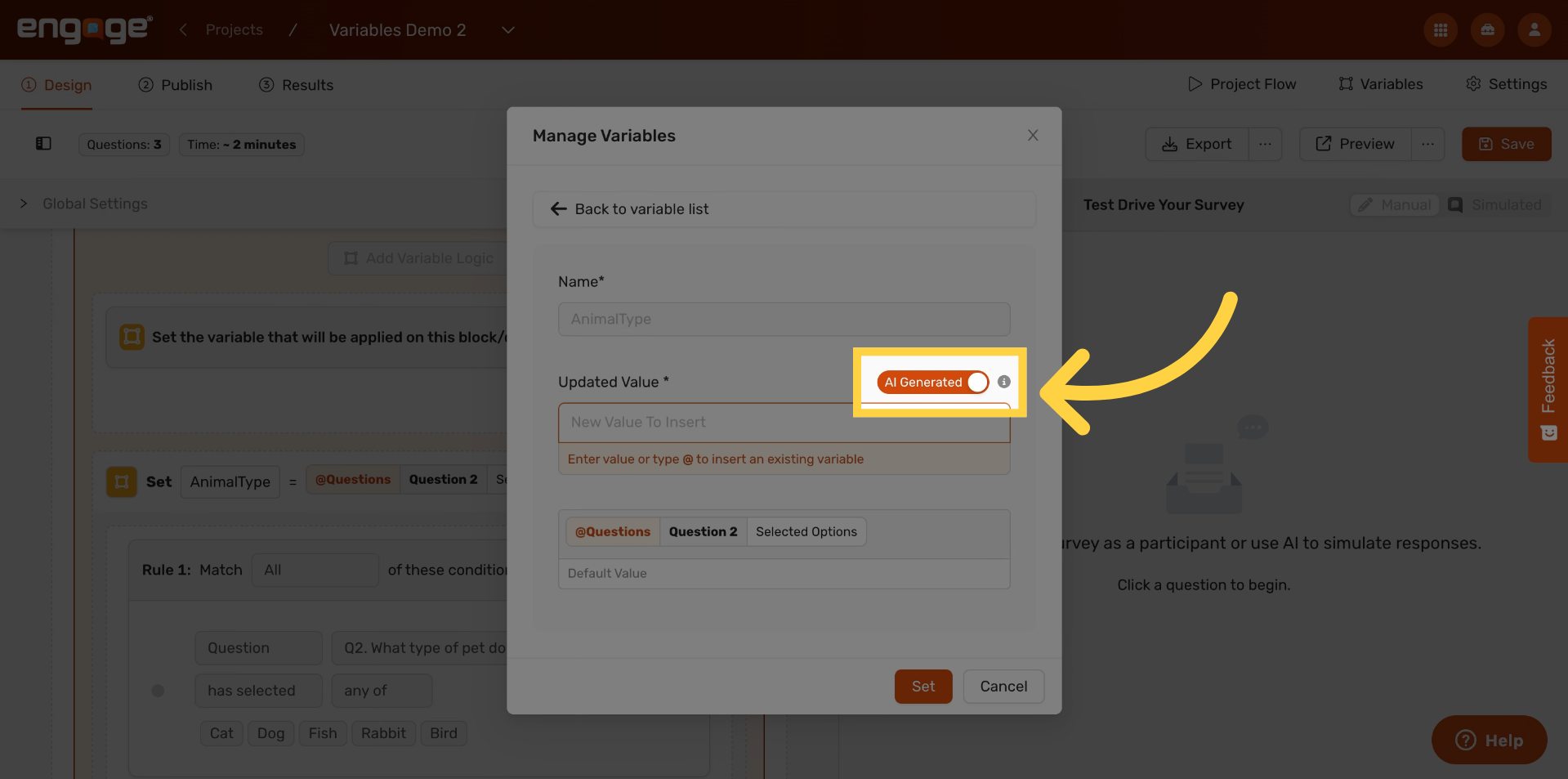Go back to variable list

784,209
